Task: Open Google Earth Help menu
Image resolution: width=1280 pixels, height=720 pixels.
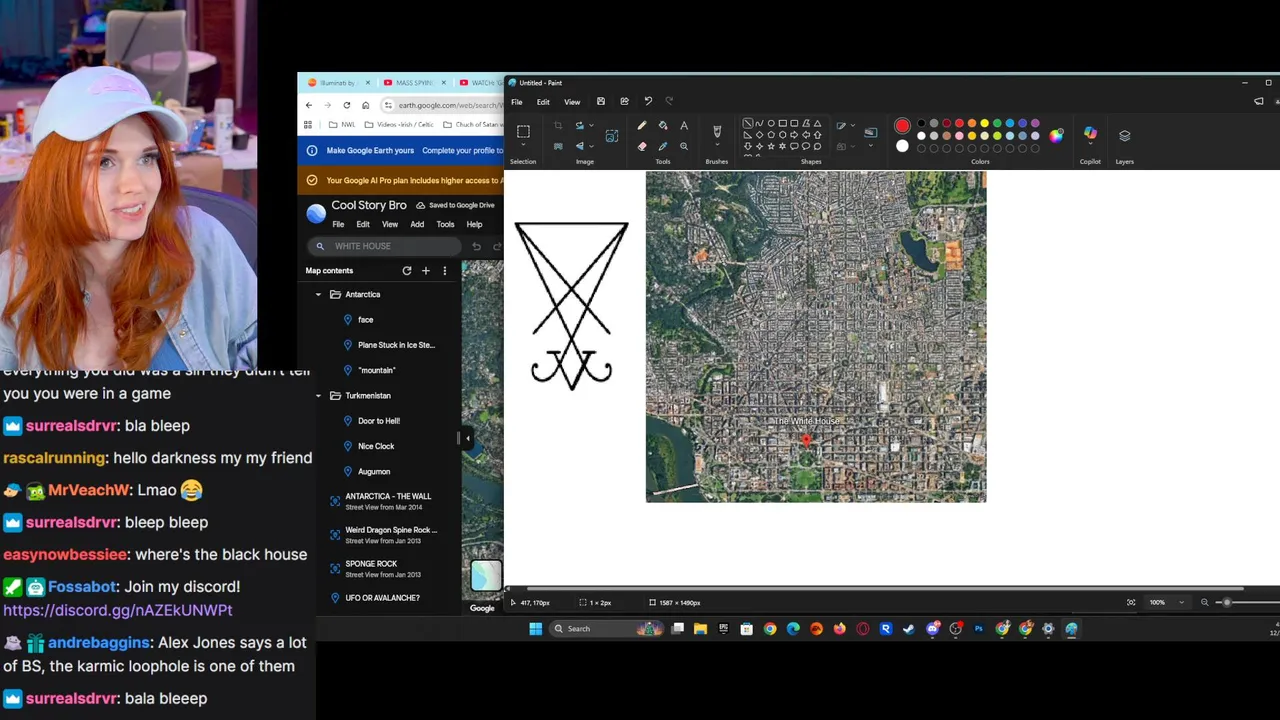Action: (x=474, y=225)
